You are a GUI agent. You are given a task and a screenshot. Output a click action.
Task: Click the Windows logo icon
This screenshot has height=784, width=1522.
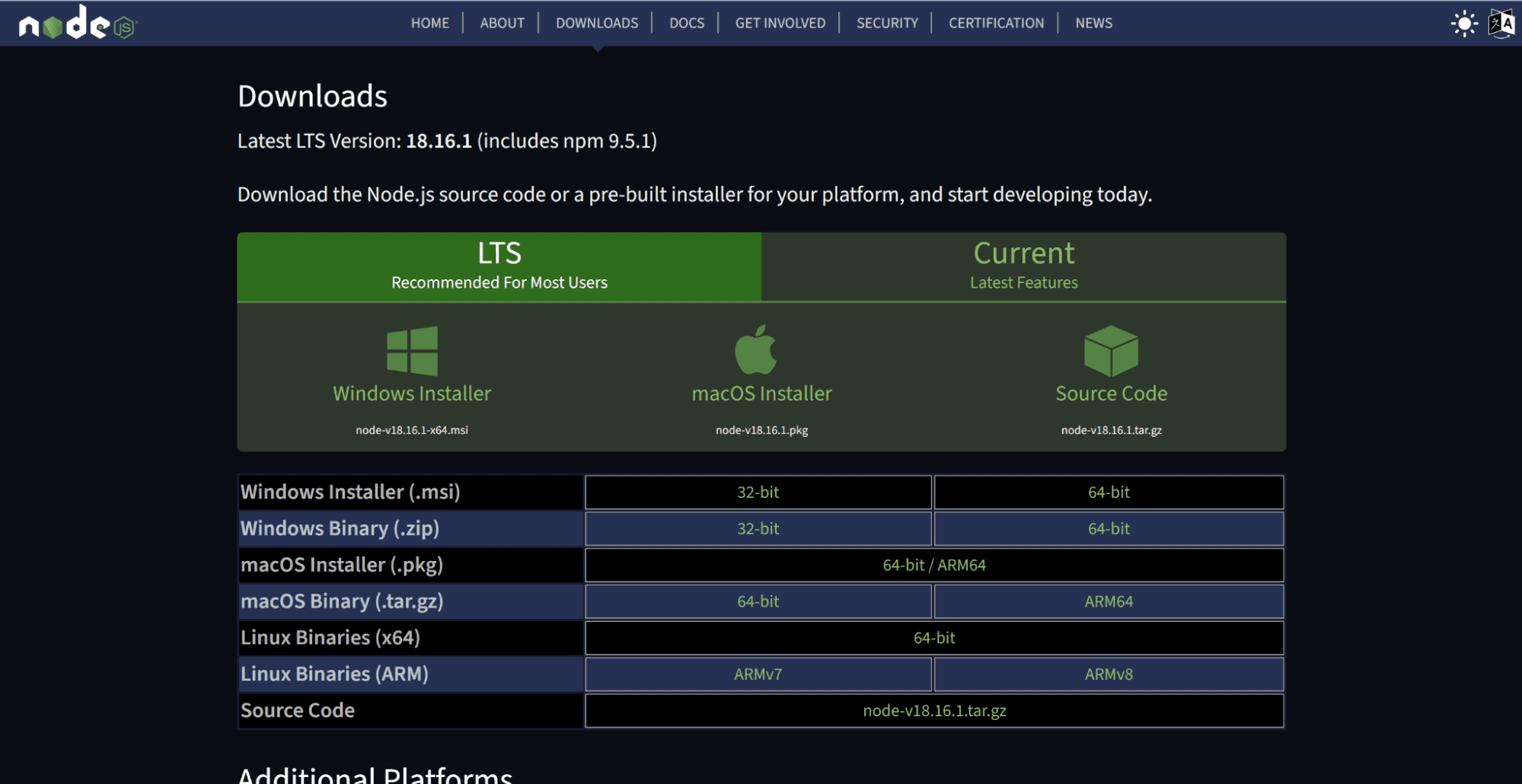point(412,351)
